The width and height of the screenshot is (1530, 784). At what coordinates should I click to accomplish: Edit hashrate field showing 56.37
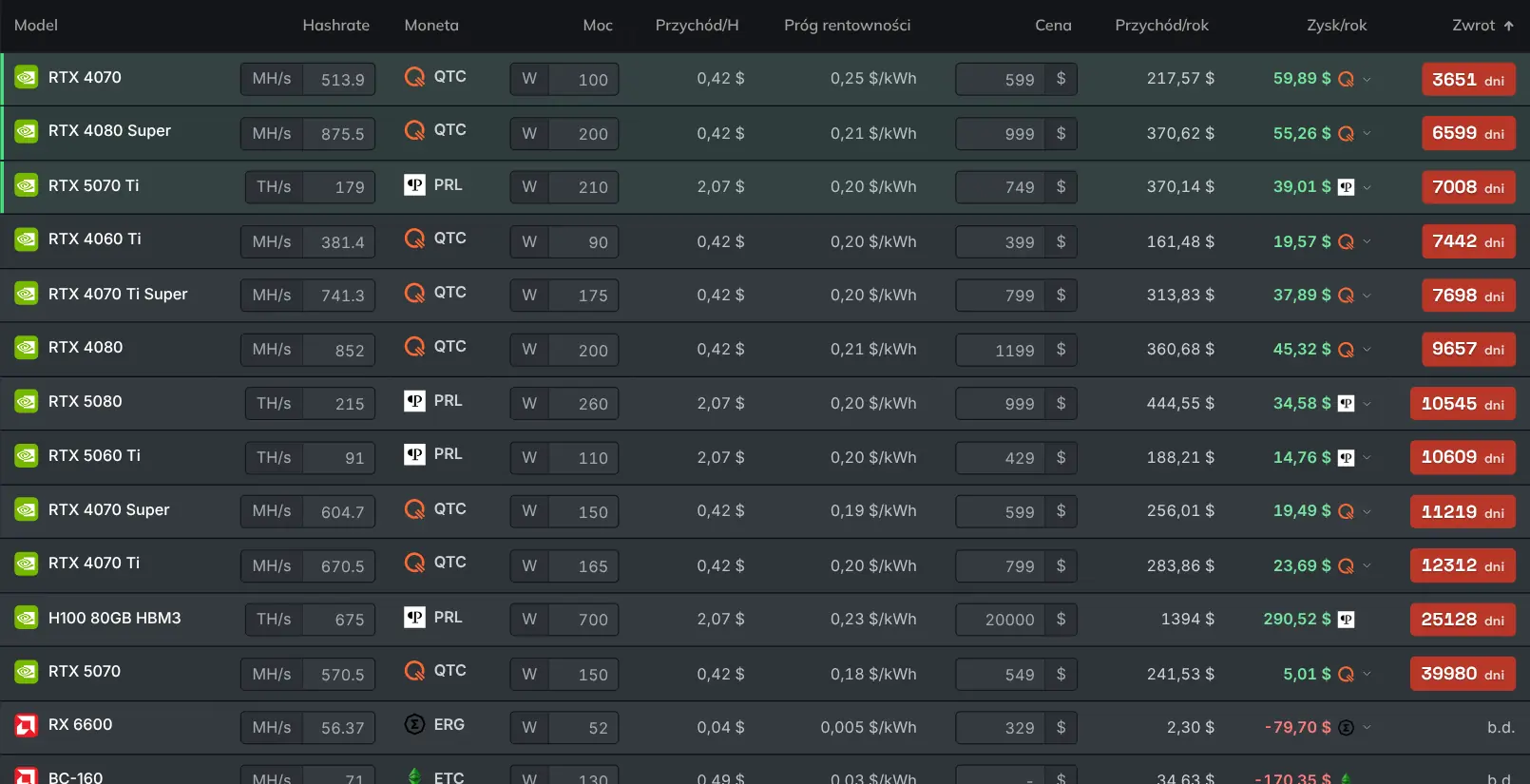339,728
